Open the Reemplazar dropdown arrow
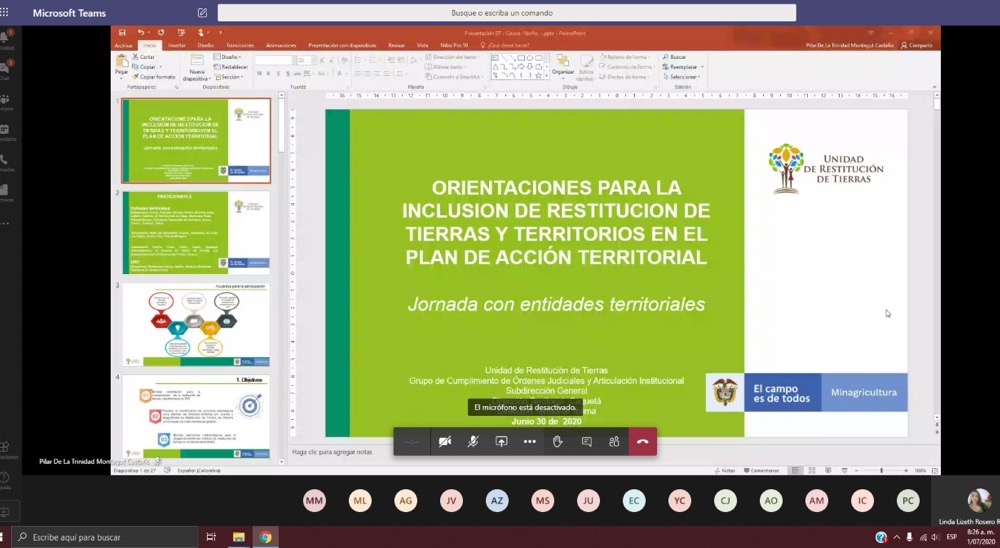Viewport: 1000px width, 548px height. (x=702, y=66)
